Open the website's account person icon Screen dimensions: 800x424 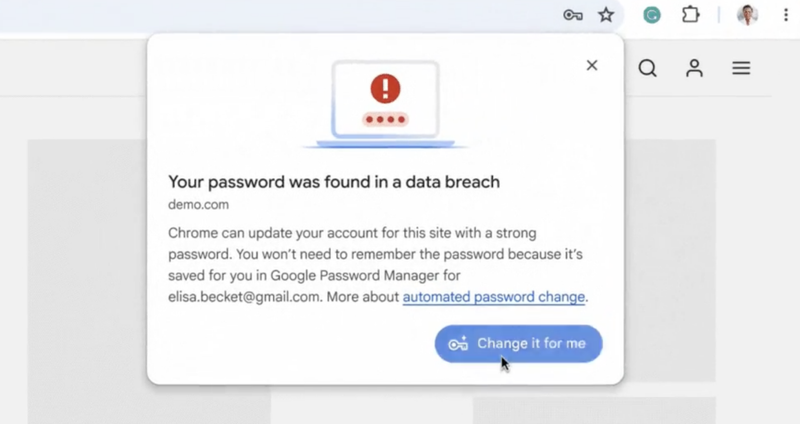[694, 69]
